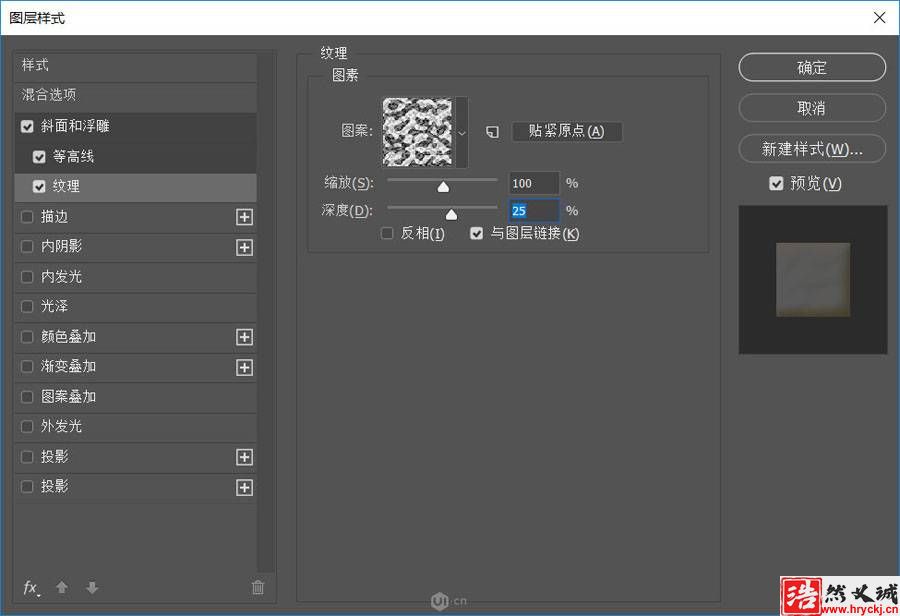Click the style preview thumbnail
Image resolution: width=900 pixels, height=616 pixels.
(x=813, y=280)
